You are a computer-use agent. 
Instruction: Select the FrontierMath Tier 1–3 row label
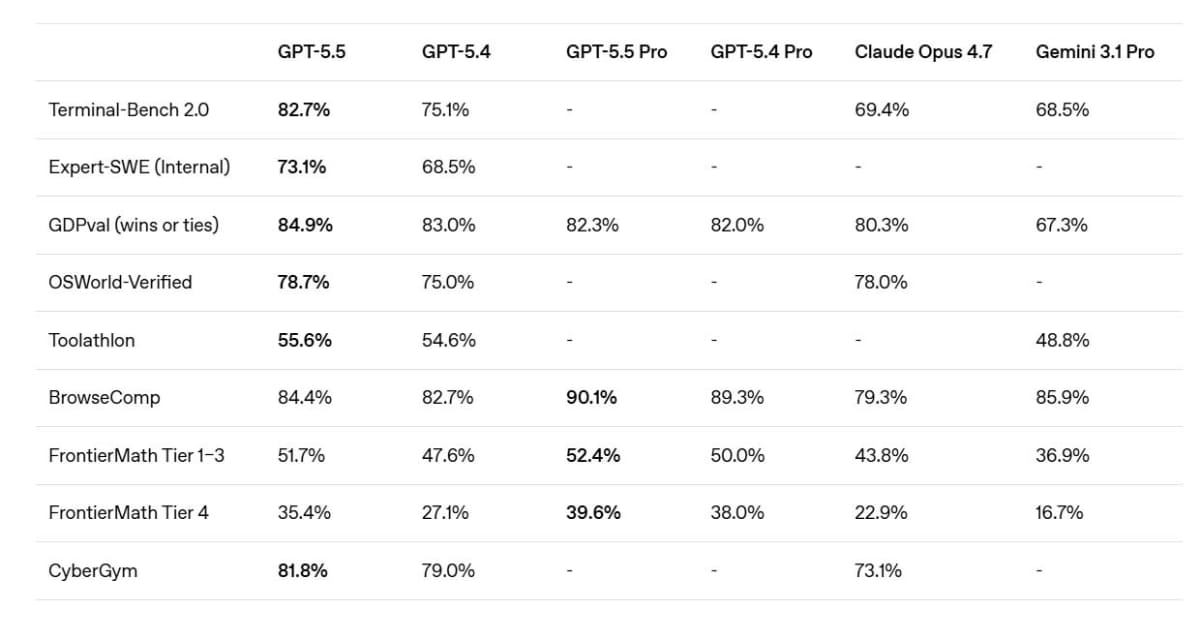pyautogui.click(x=136, y=455)
